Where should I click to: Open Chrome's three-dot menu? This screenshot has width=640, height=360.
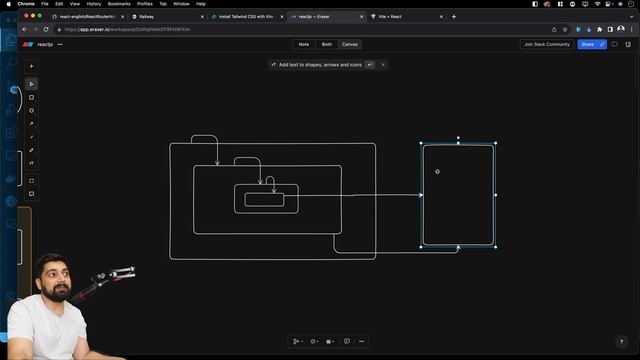click(x=631, y=29)
